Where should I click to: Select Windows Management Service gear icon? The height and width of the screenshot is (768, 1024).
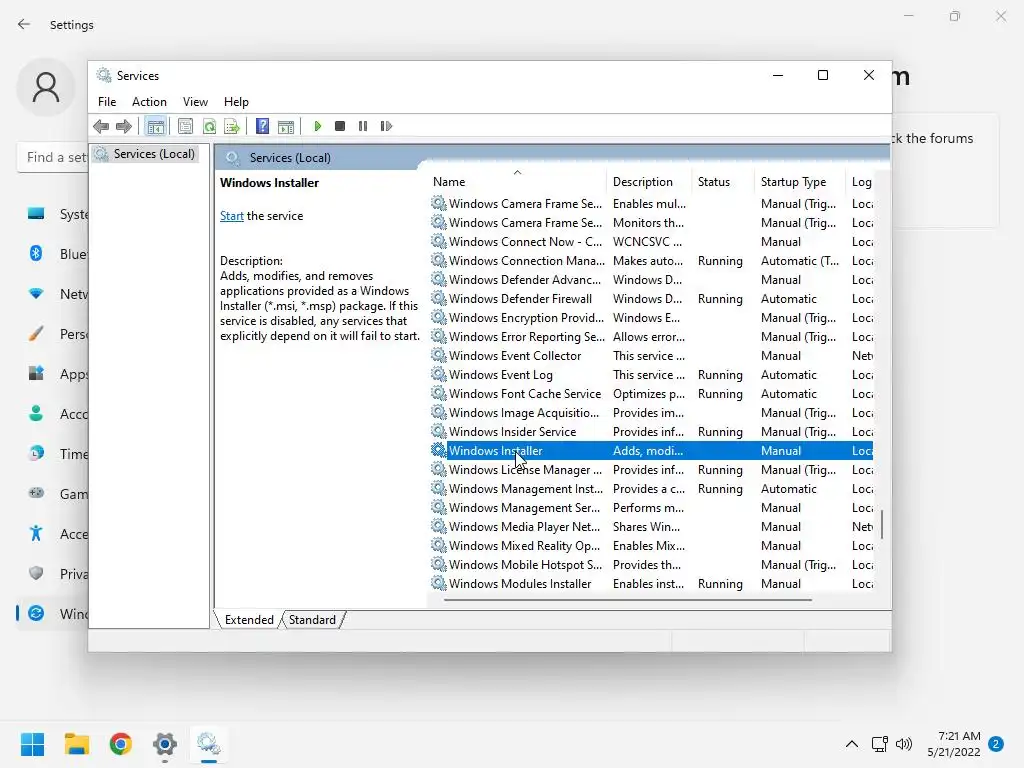(x=439, y=507)
